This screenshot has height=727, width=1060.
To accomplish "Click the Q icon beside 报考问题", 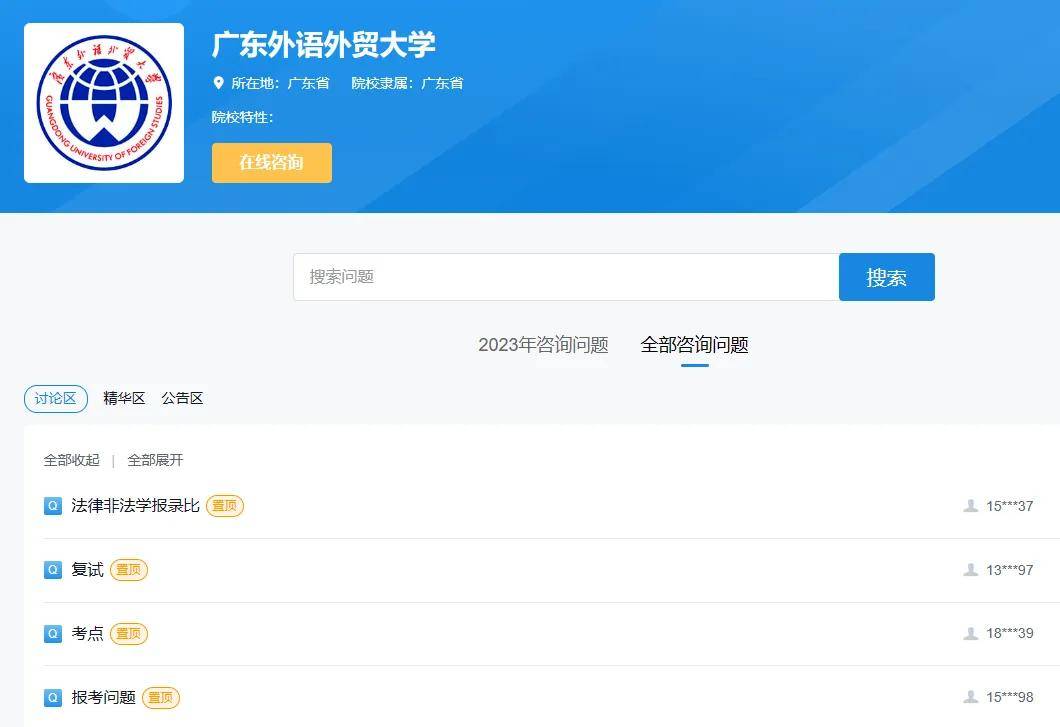I will [x=53, y=697].
